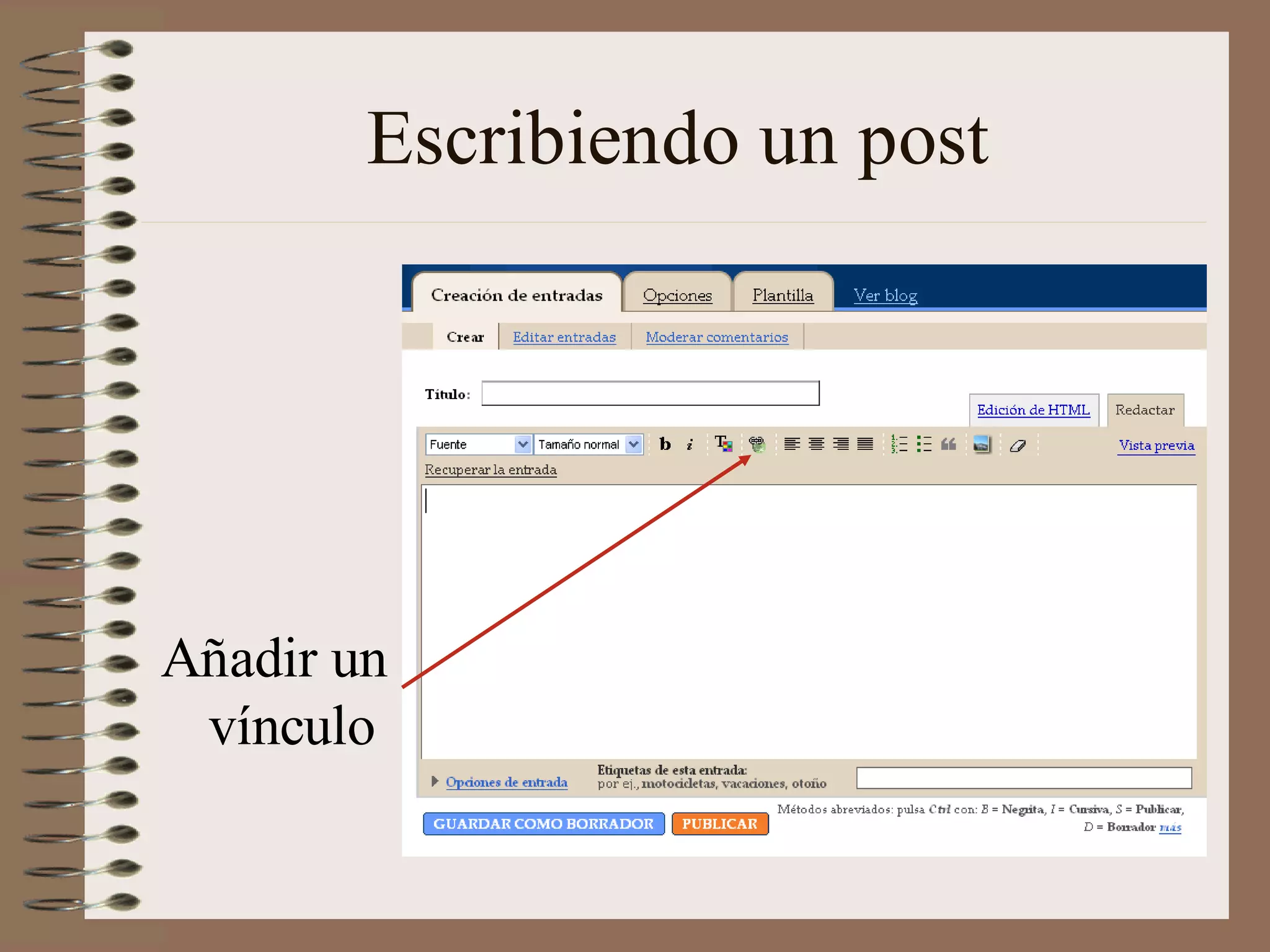Image resolution: width=1270 pixels, height=952 pixels.
Task: Open the más shortcuts link
Action: pyautogui.click(x=1170, y=827)
